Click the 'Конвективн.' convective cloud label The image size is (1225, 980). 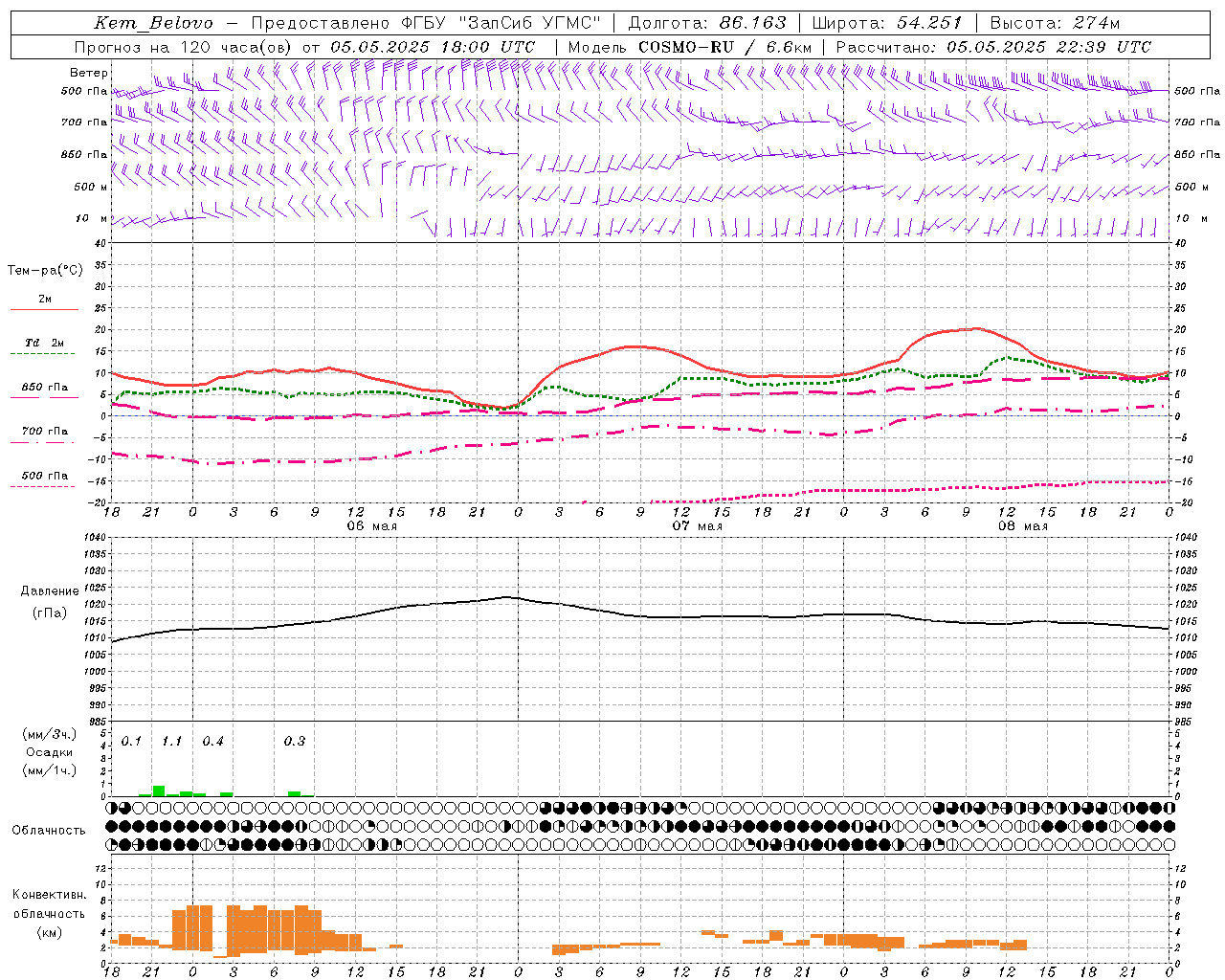[49, 895]
